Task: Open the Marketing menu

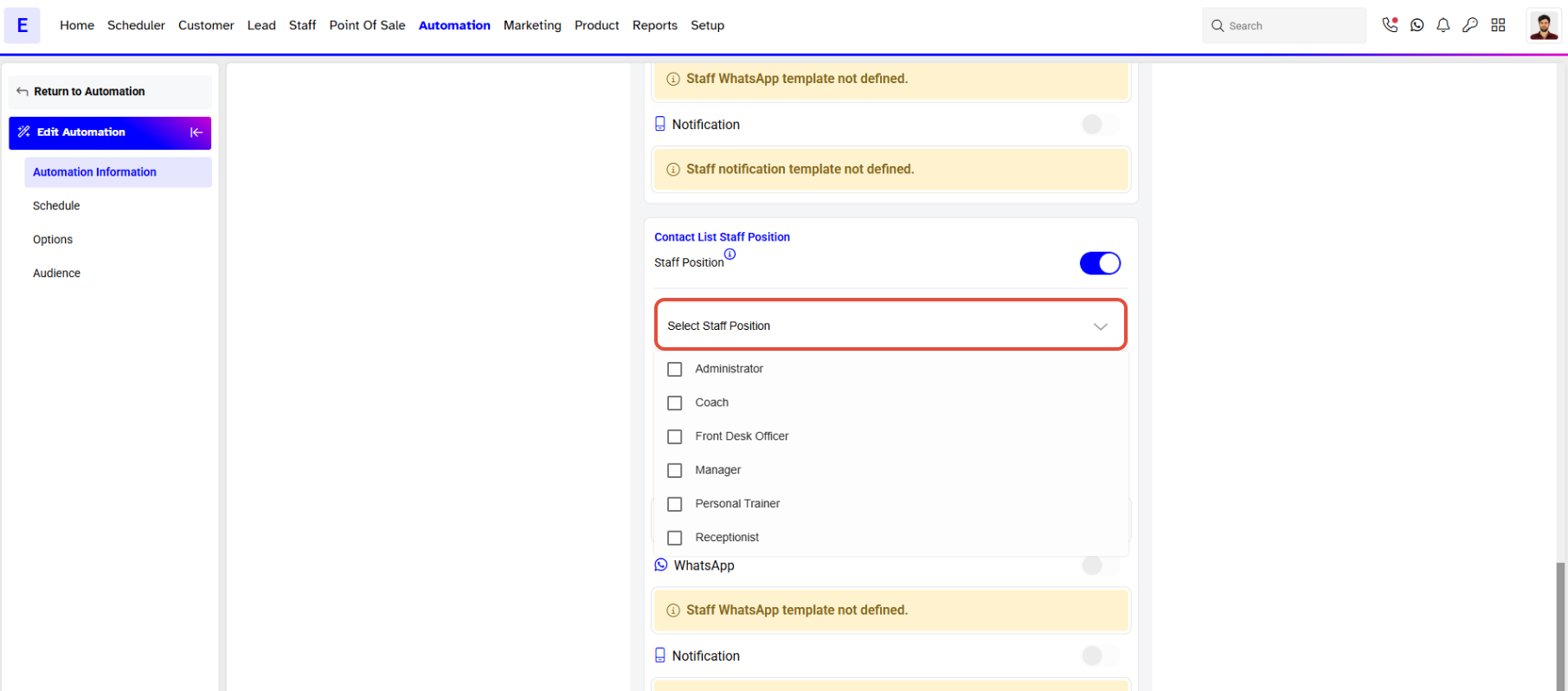Action: click(532, 25)
